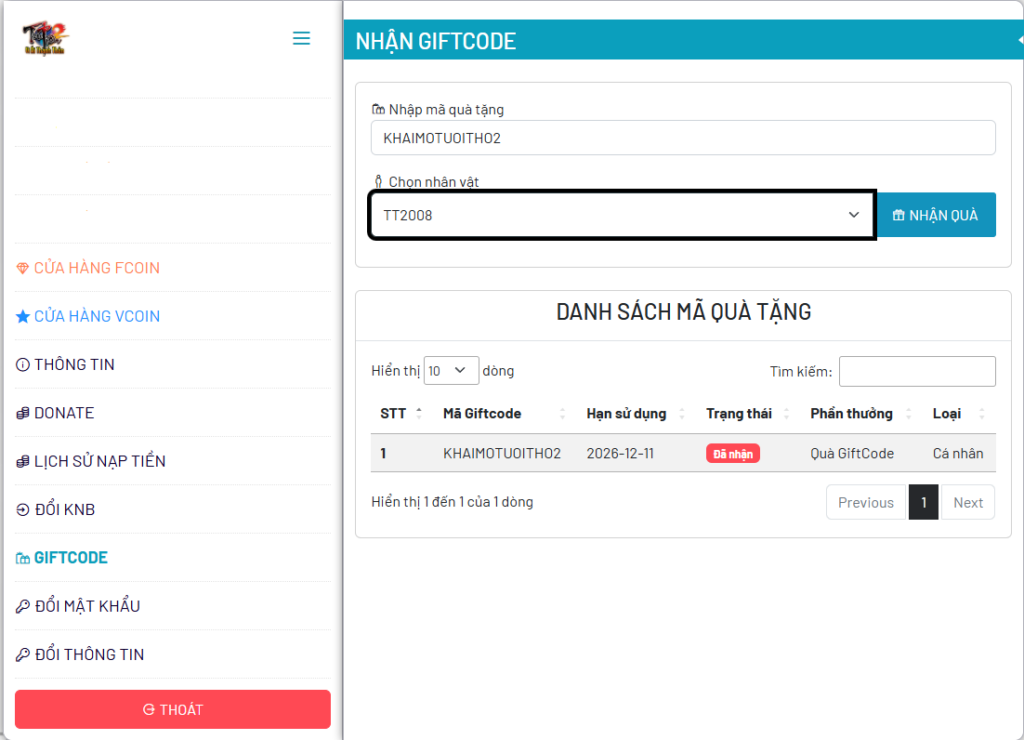Focus the gift code input field

coord(682,138)
